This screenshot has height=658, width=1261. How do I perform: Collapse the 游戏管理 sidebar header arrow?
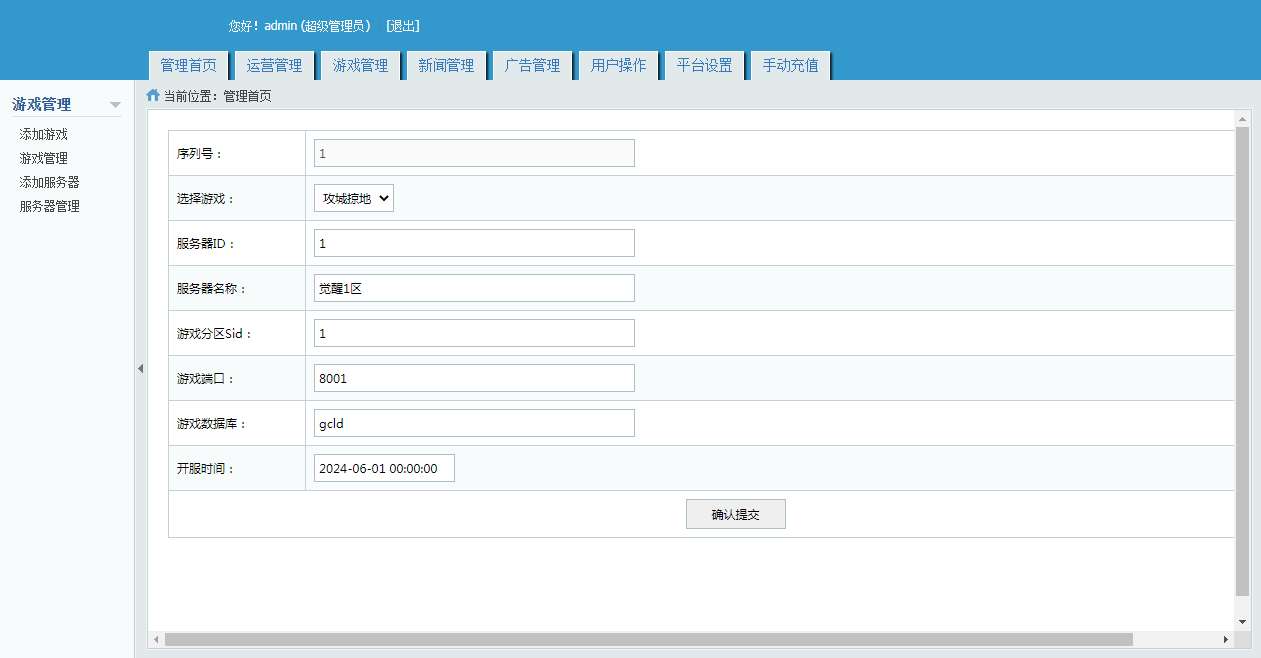point(115,105)
